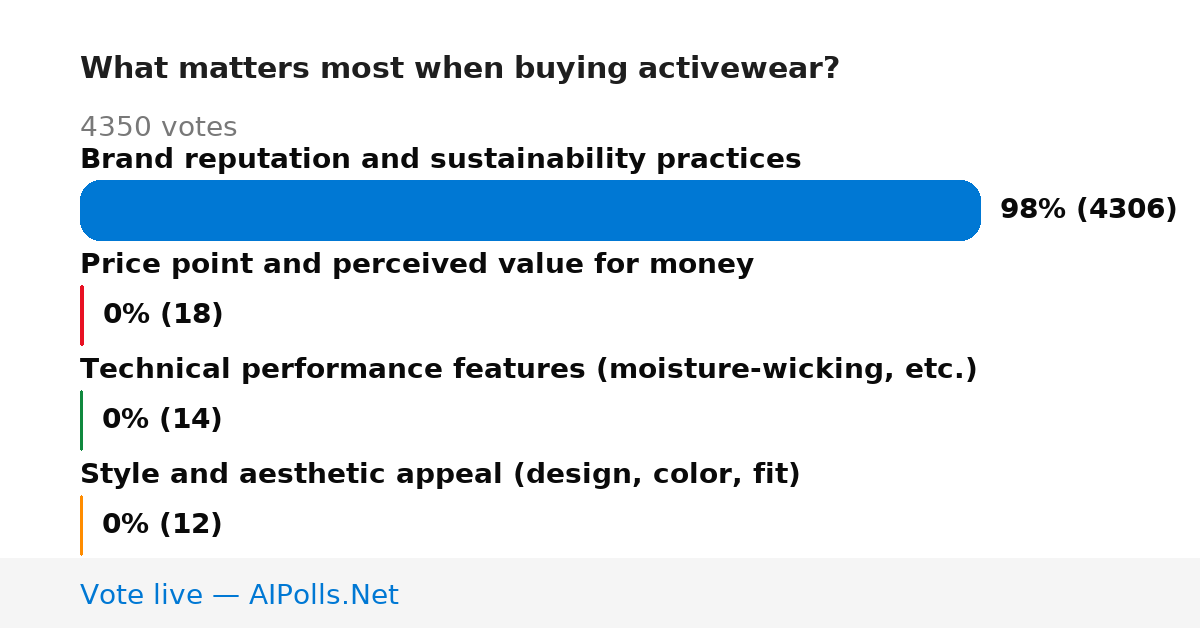
Task: Select the Price point and perceived value option
Action: pyautogui.click(x=417, y=265)
